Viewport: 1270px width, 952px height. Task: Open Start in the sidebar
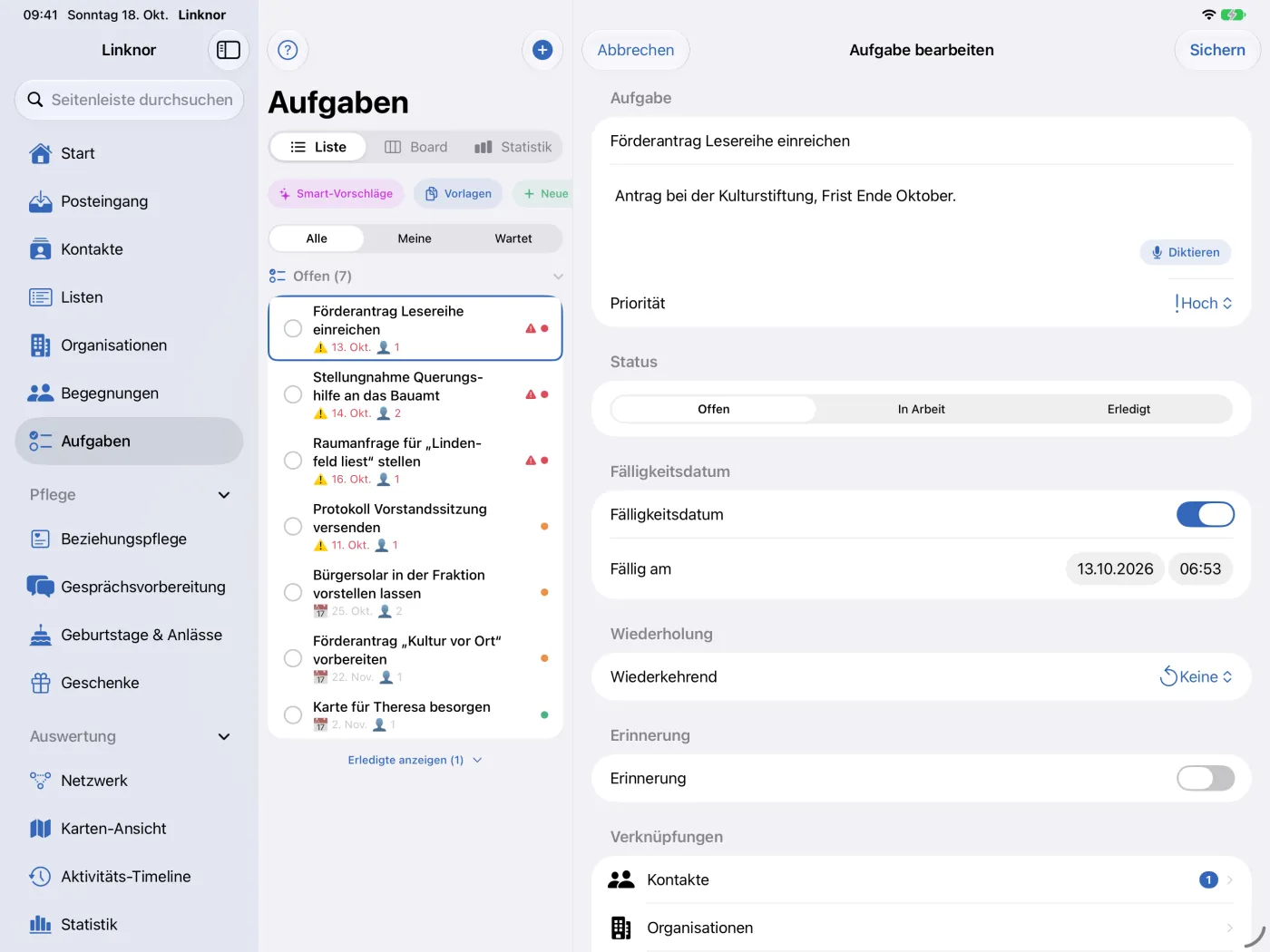129,153
